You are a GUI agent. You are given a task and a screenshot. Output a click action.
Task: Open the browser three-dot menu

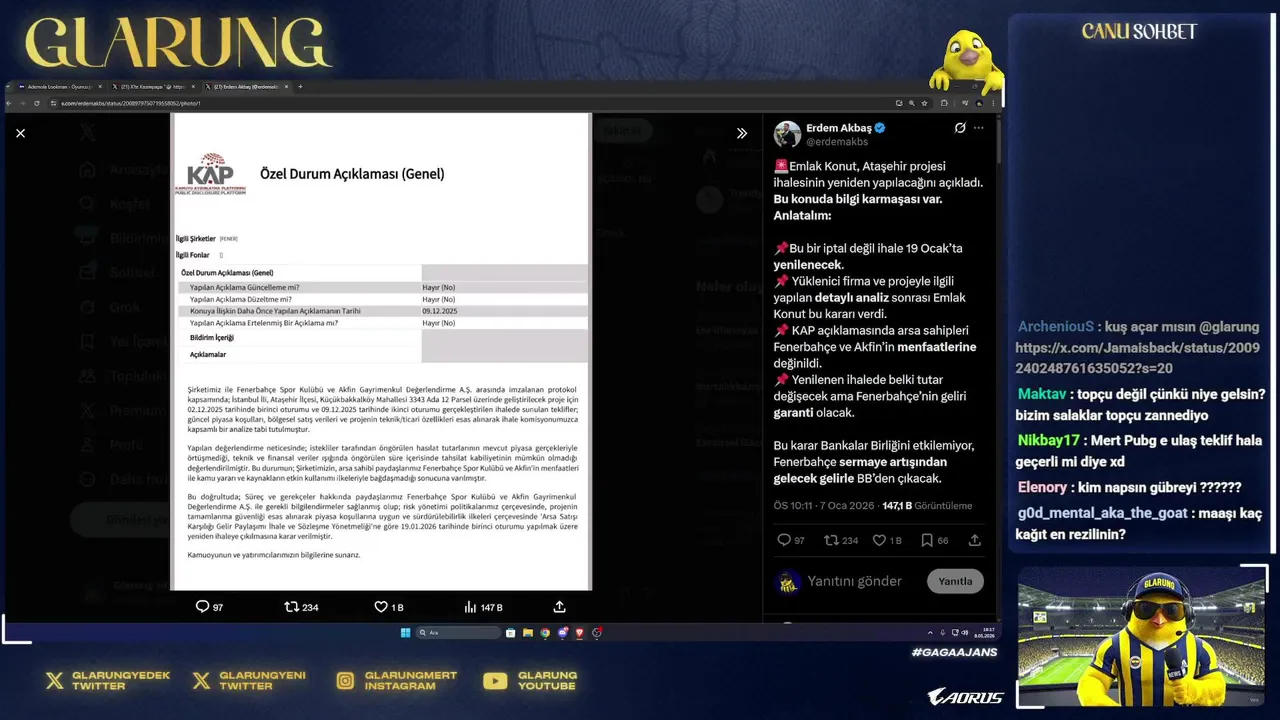pos(994,103)
